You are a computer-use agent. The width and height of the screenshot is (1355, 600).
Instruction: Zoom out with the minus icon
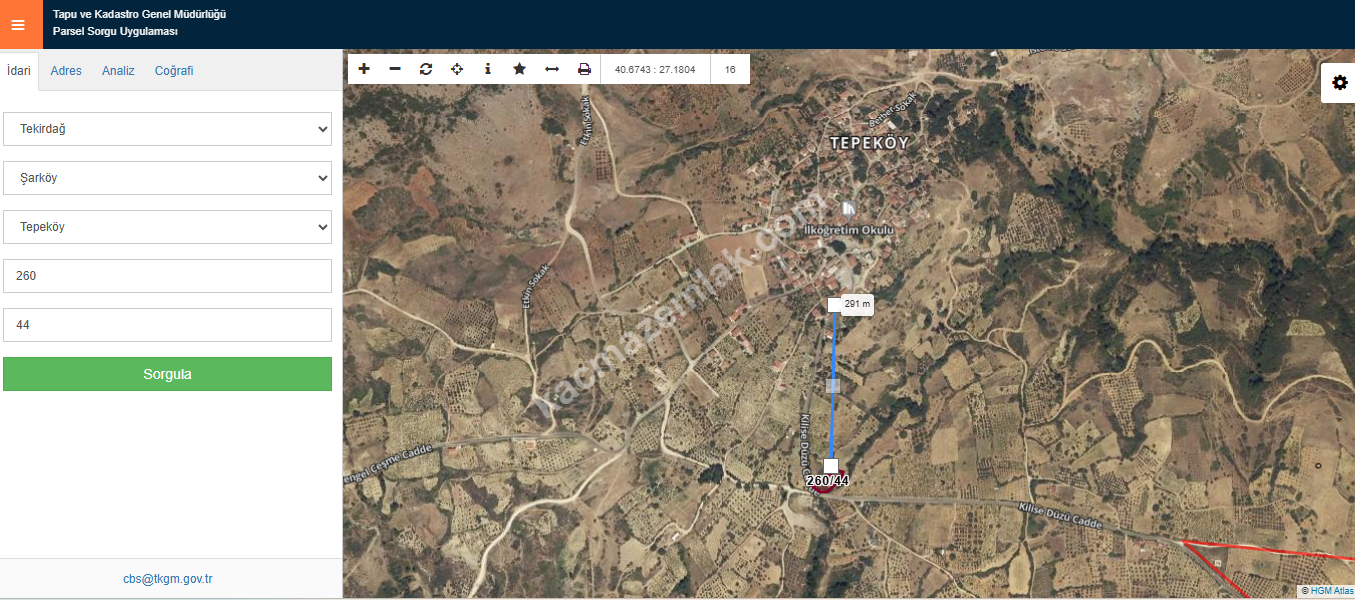(395, 69)
